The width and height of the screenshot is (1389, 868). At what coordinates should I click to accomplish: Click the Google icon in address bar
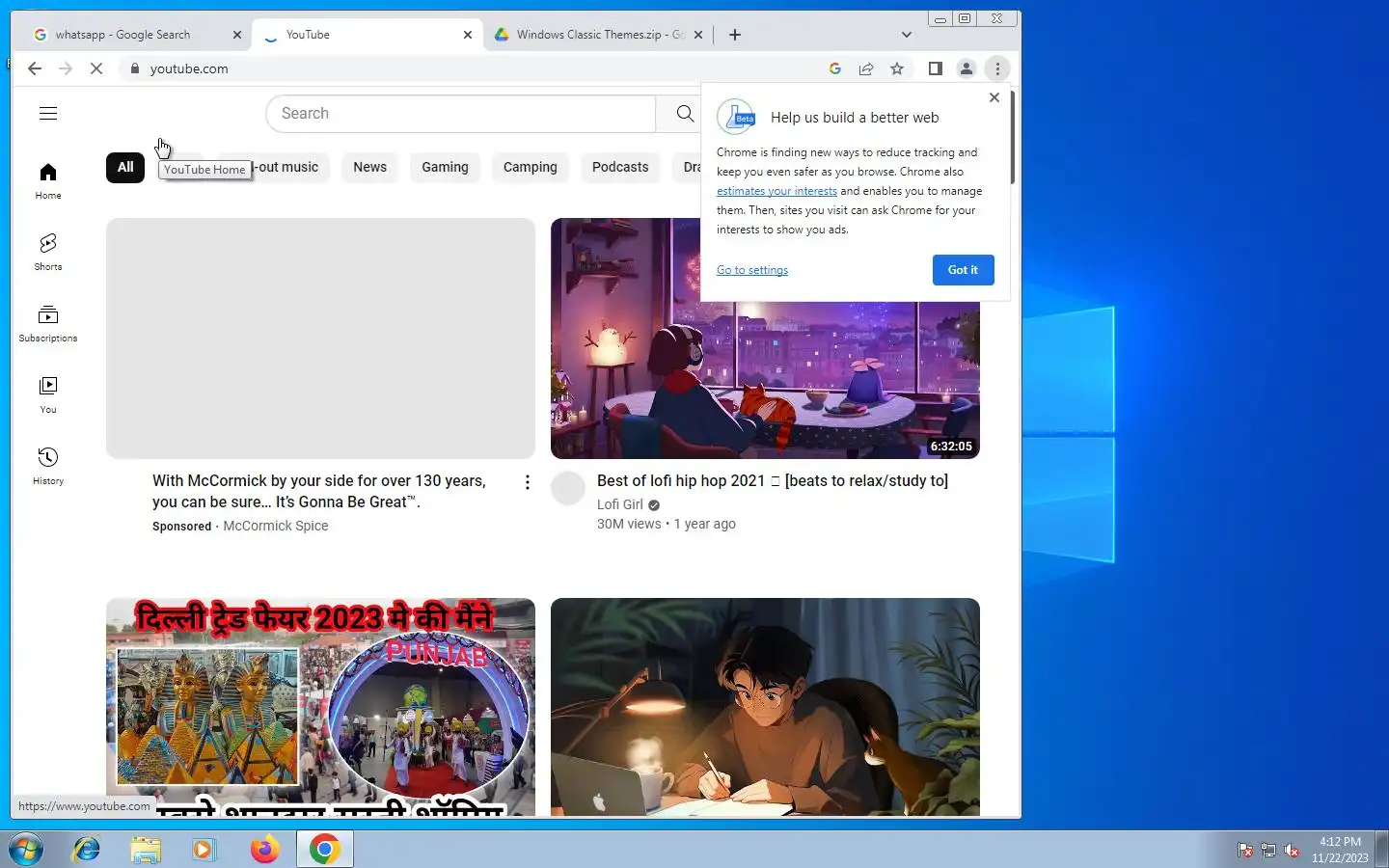click(x=835, y=68)
